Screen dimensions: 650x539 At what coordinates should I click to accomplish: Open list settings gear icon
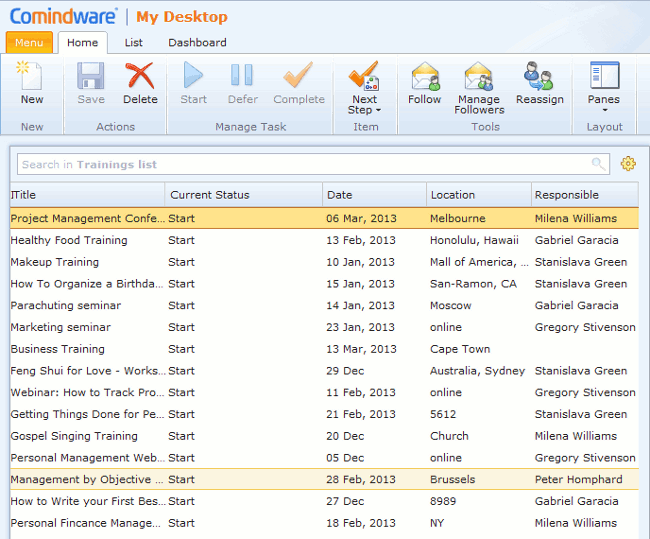[628, 164]
